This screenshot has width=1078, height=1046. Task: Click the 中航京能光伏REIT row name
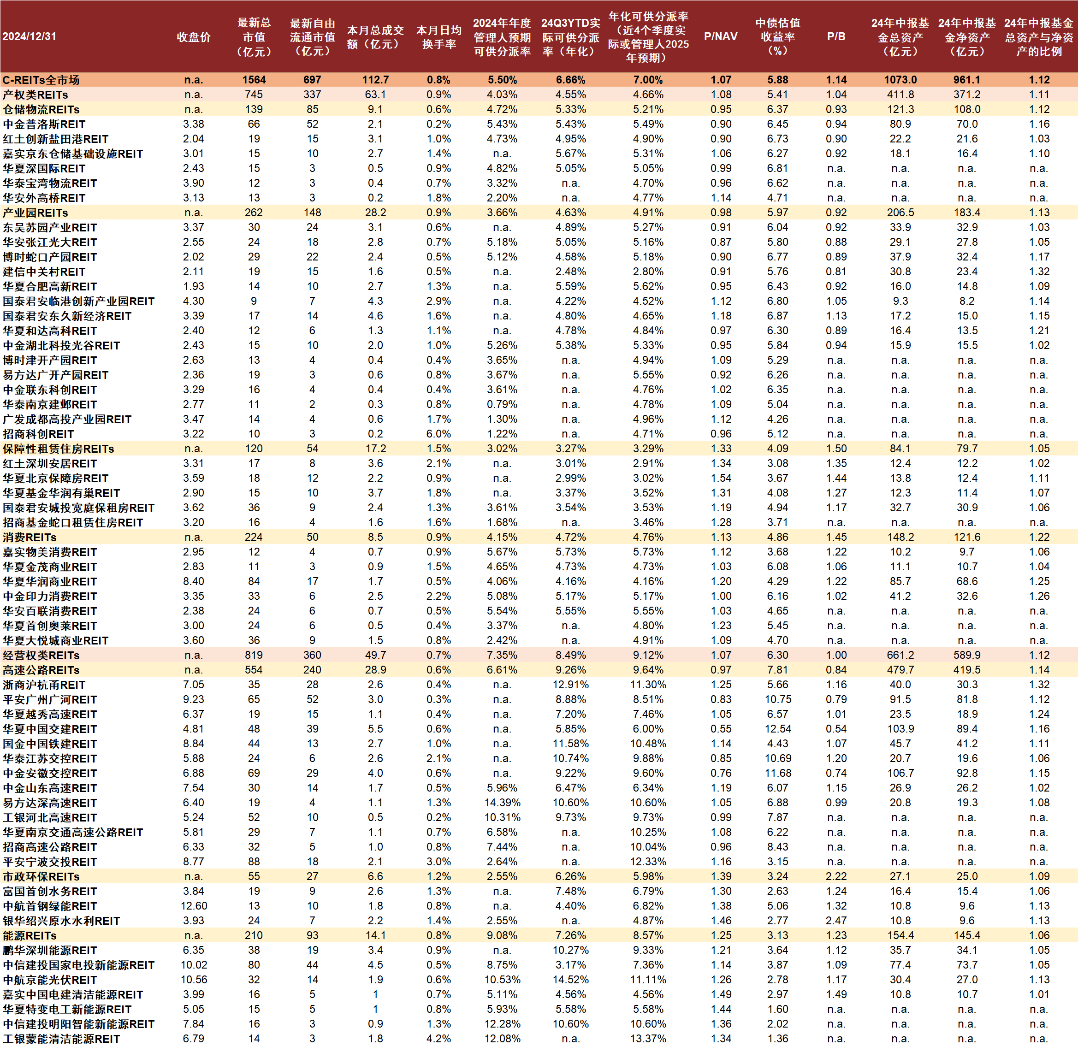[50, 981]
